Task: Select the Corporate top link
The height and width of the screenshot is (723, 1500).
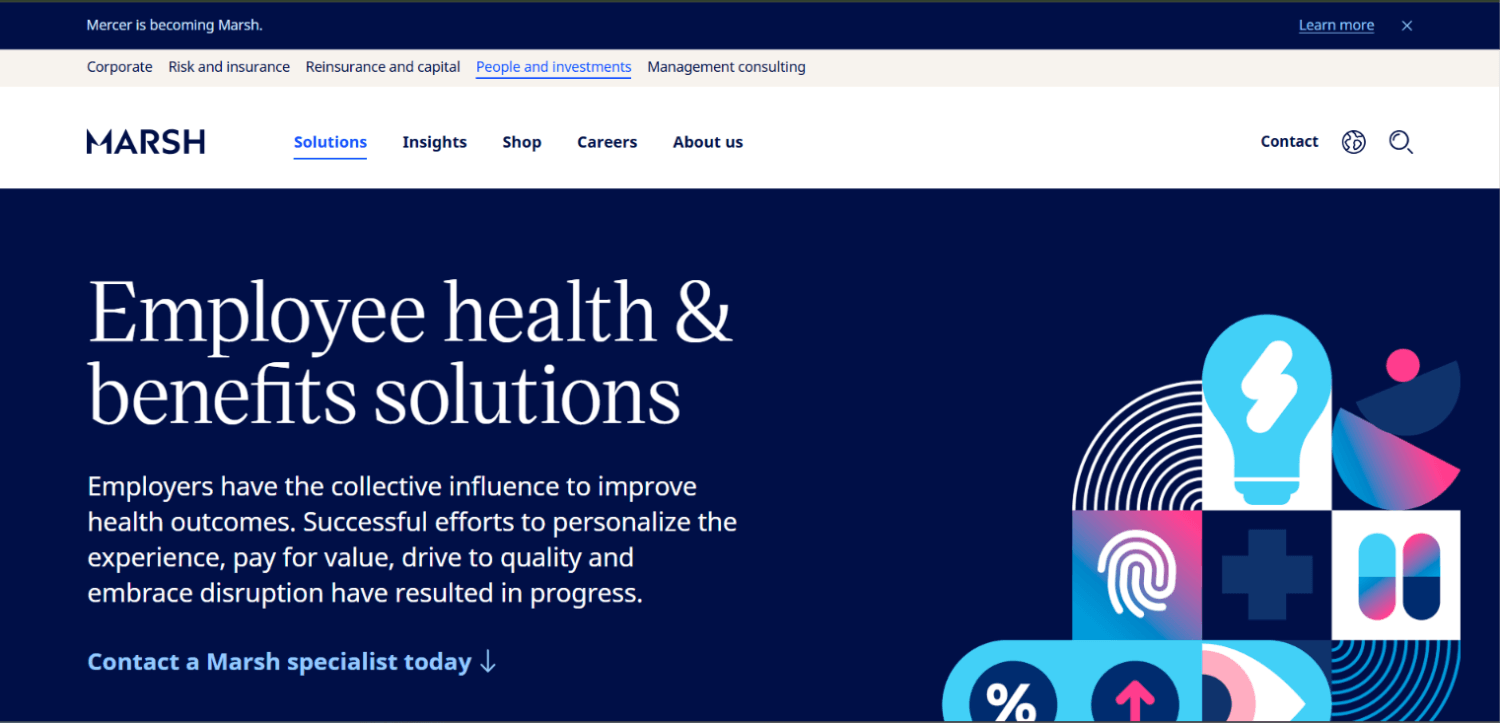Action: point(120,67)
